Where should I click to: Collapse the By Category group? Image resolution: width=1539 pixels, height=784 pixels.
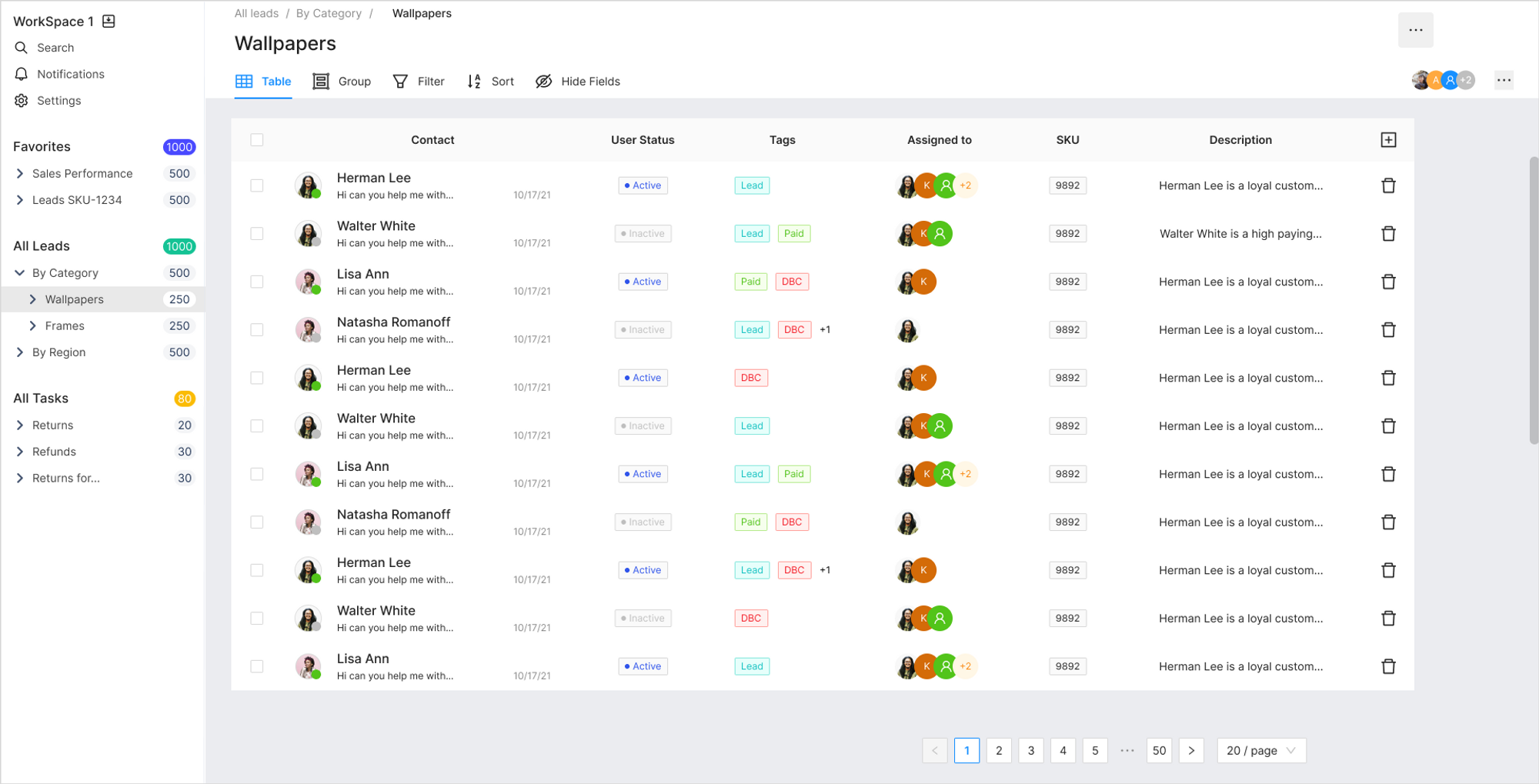pyautogui.click(x=20, y=273)
